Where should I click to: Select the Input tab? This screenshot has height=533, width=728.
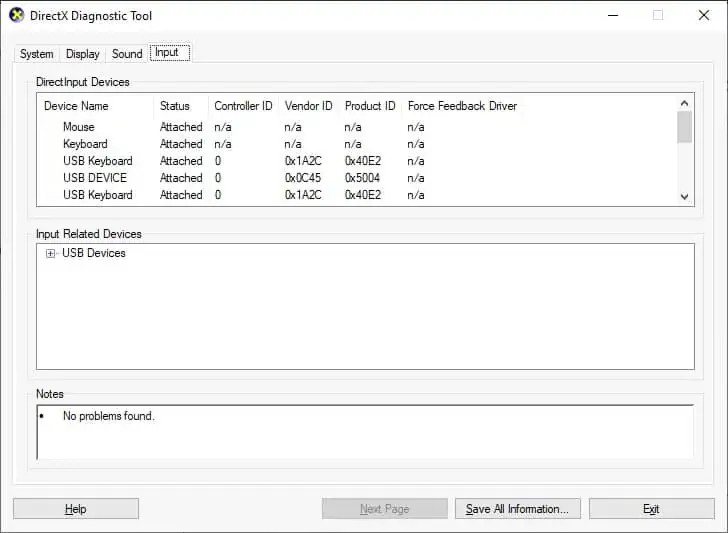coord(169,52)
